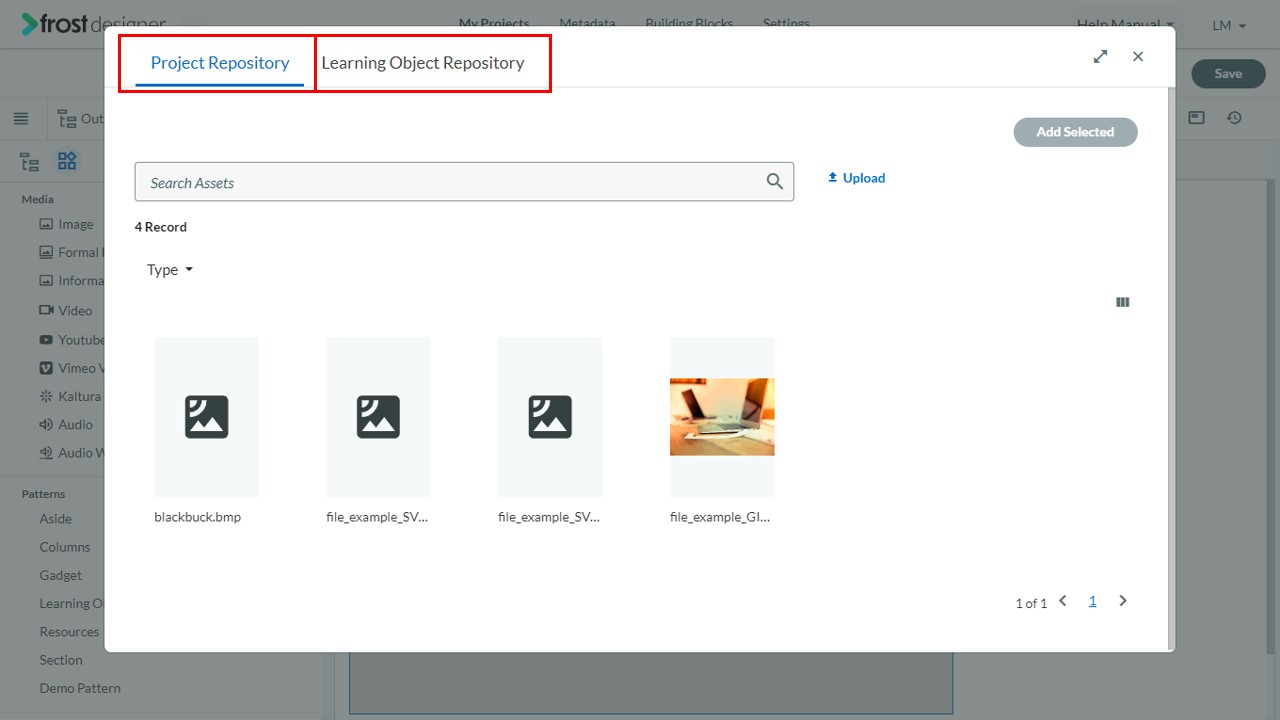
Task: Select the Columns pattern
Action: click(65, 547)
